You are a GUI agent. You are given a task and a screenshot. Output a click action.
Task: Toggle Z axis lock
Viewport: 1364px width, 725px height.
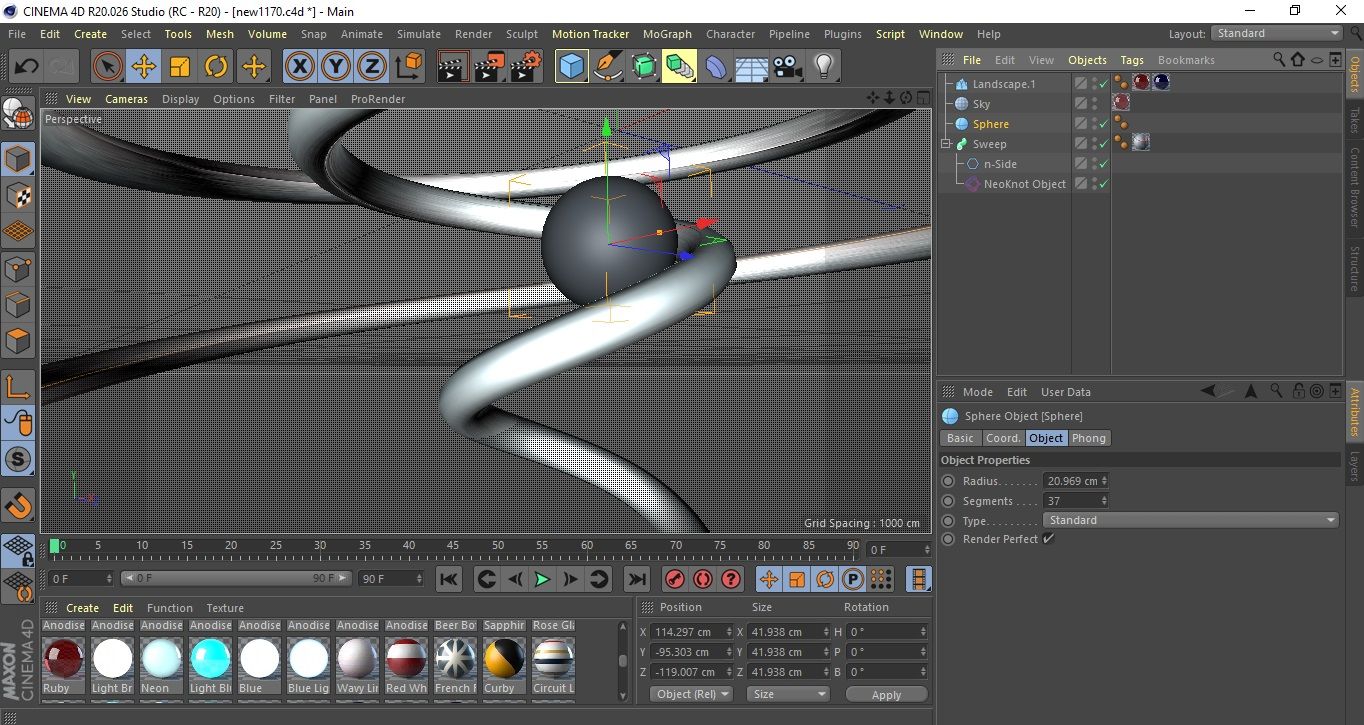coord(371,67)
